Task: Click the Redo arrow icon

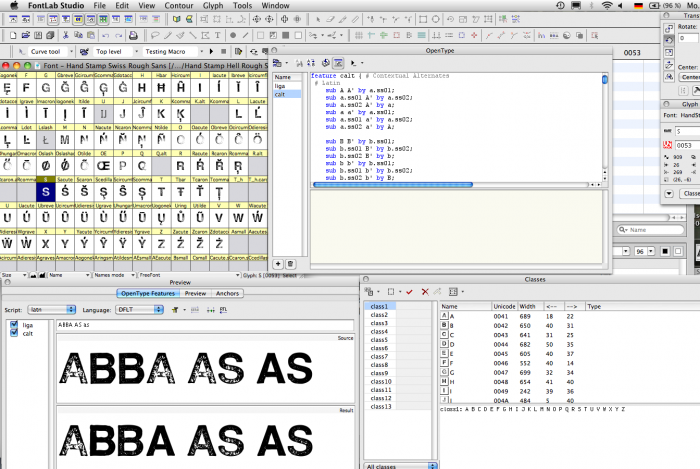Action: point(118,35)
